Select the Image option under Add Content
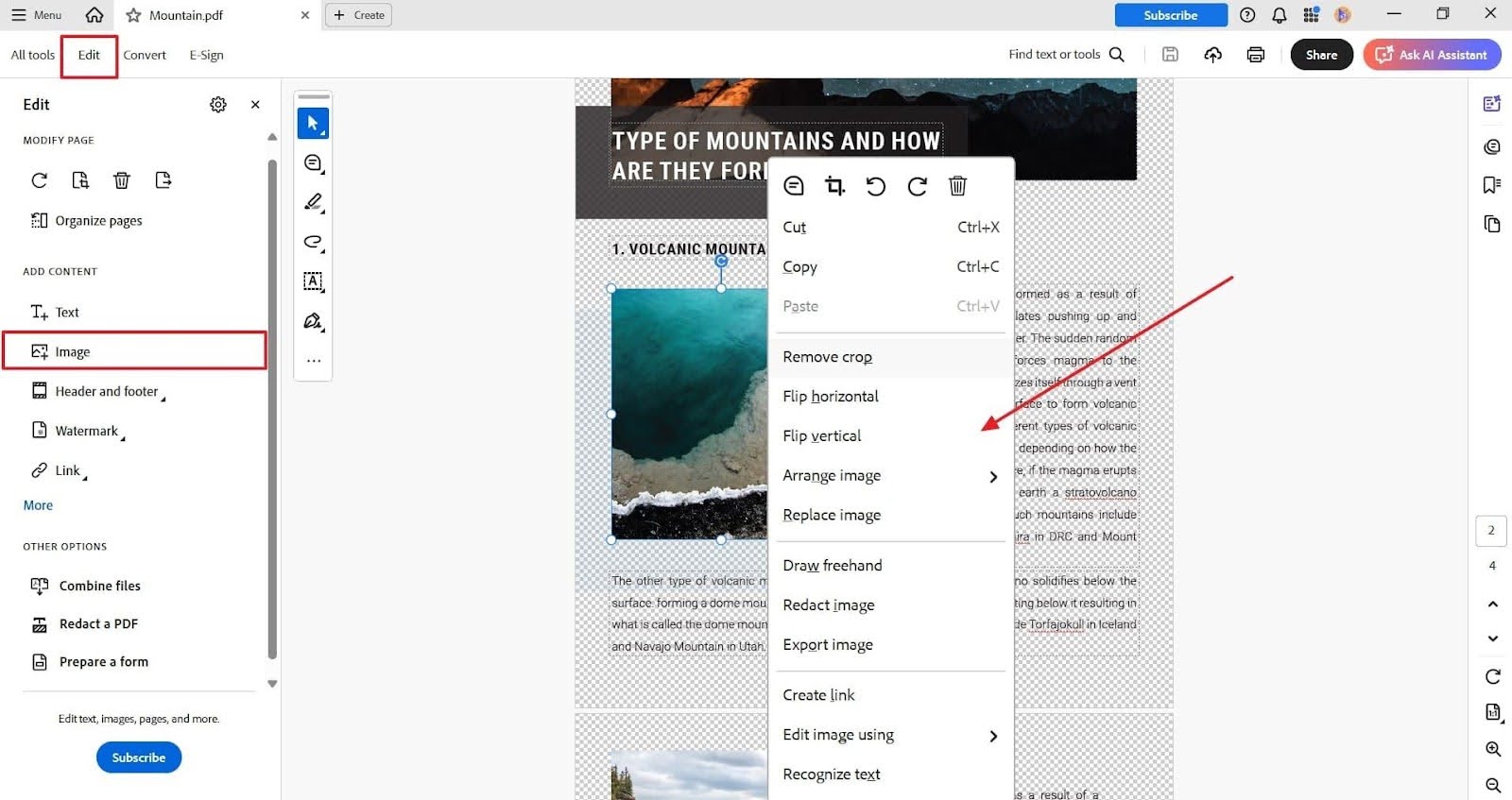Viewport: 1512px width, 800px height. (134, 350)
